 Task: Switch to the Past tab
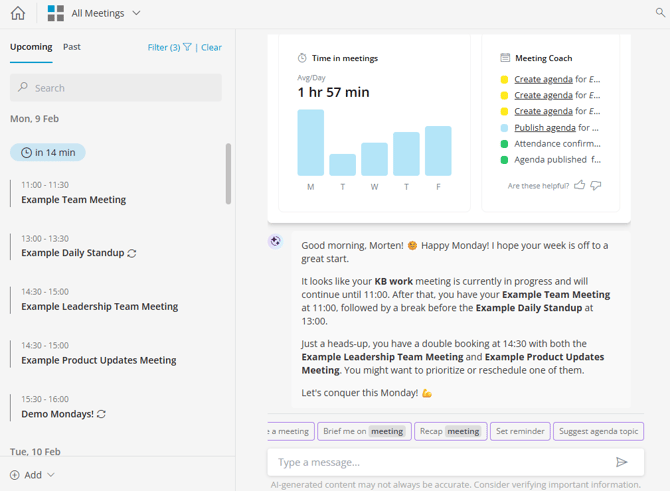click(x=72, y=47)
